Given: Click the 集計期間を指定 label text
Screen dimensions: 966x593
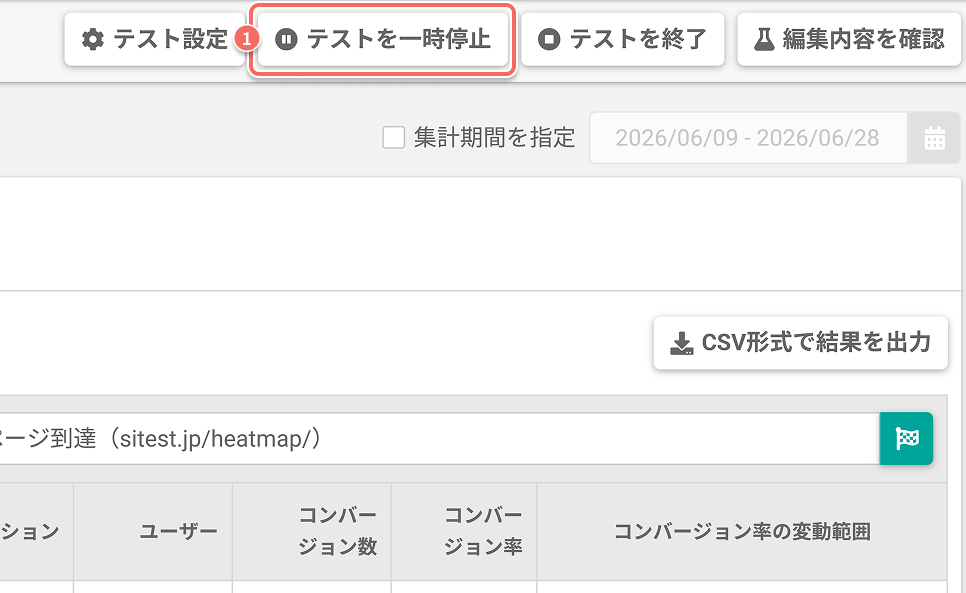Looking at the screenshot, I should click(x=494, y=137).
